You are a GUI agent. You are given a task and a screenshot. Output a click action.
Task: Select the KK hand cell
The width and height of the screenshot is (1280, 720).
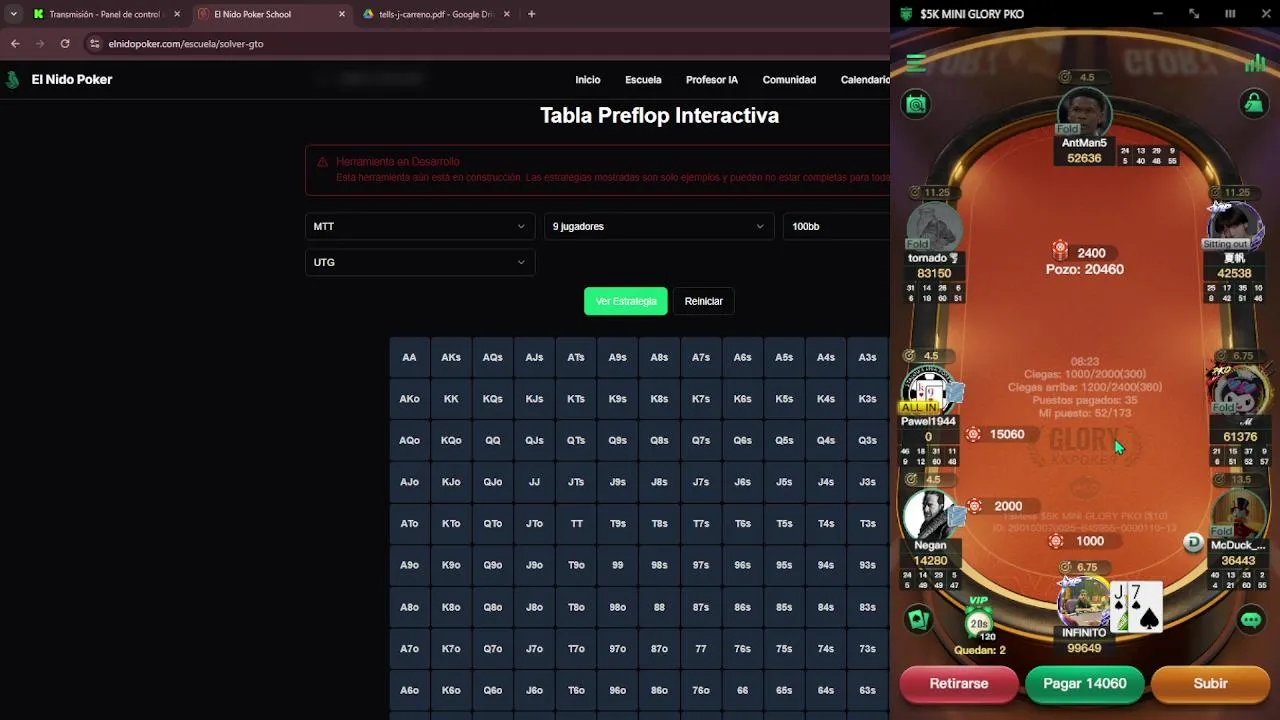click(x=451, y=399)
